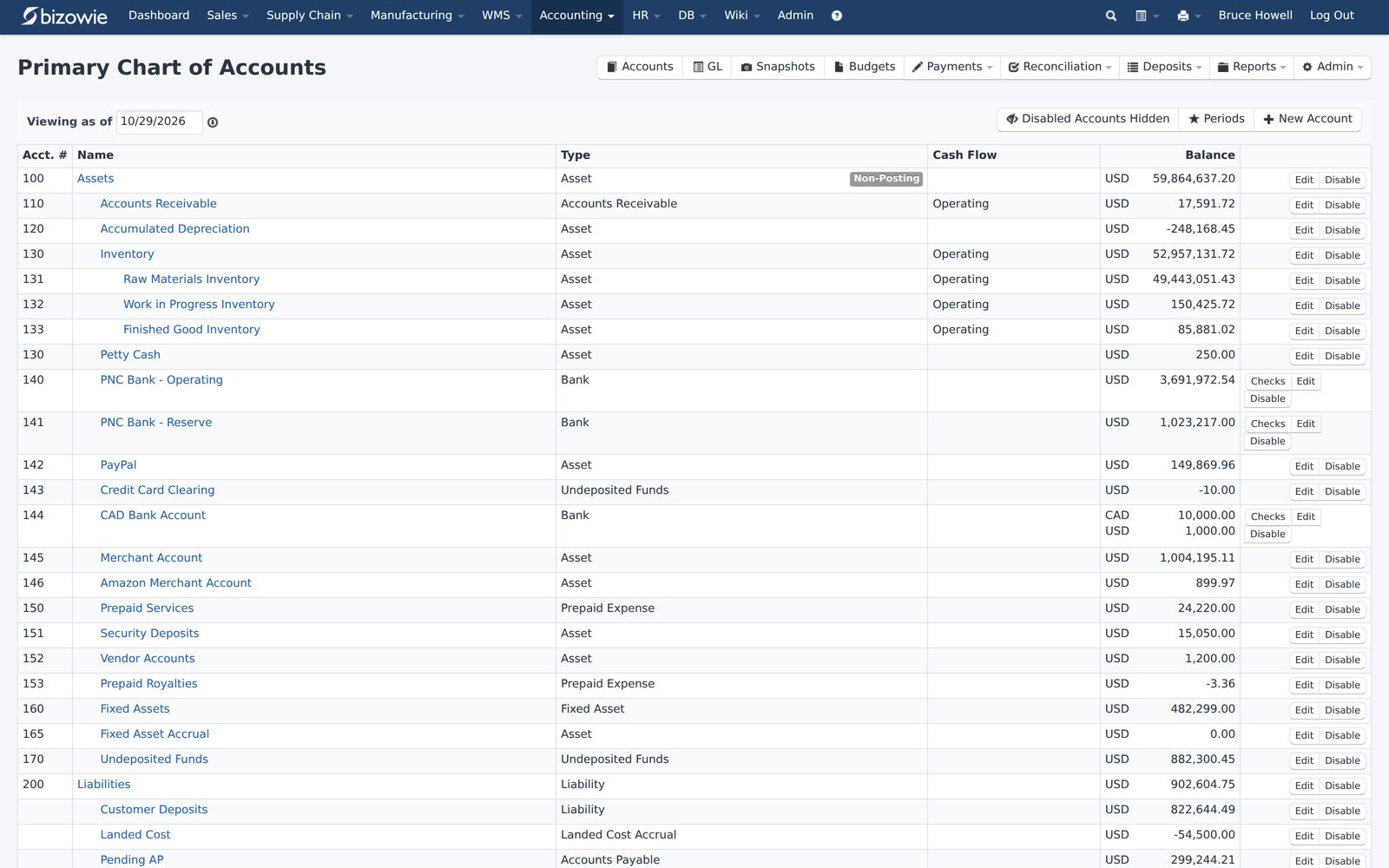Expand the Payments dropdown
Image resolution: width=1389 pixels, height=868 pixels.
[952, 67]
